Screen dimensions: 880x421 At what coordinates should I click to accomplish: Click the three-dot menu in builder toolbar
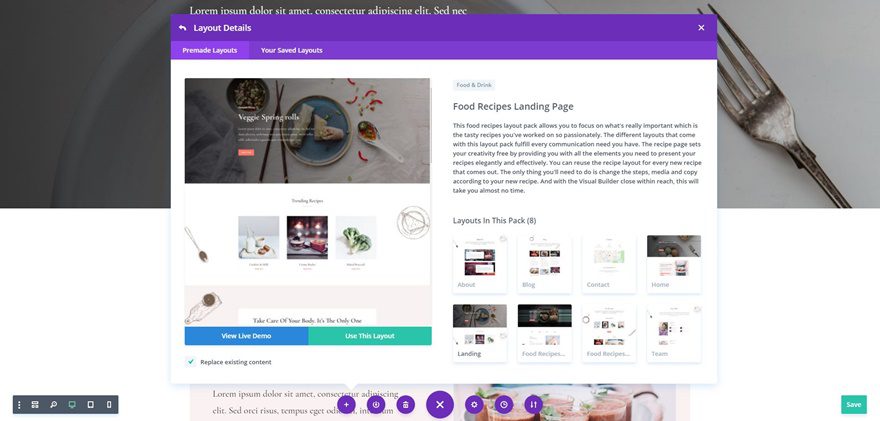(x=20, y=405)
